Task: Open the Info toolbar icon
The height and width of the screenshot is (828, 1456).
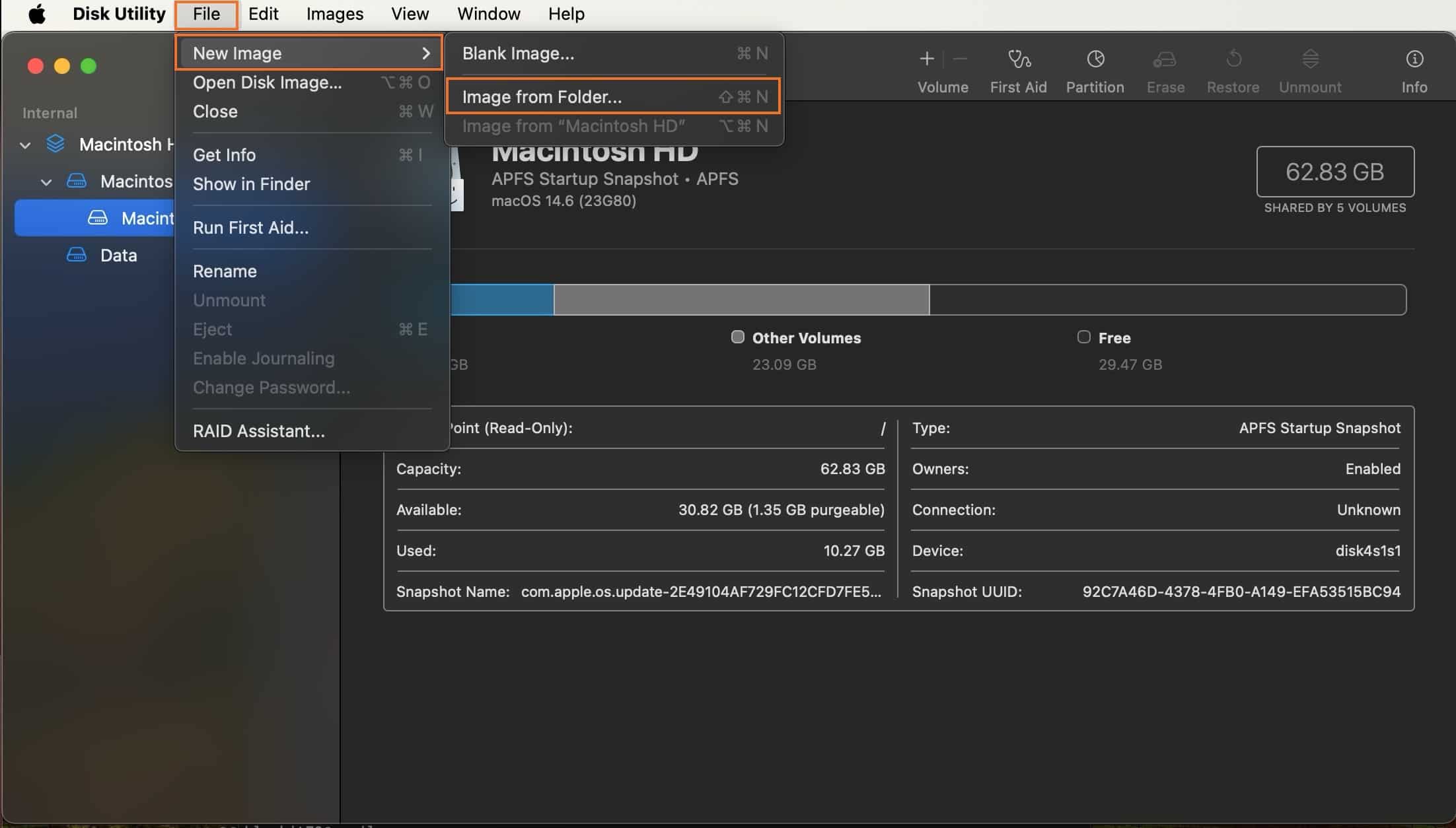Action: pos(1414,59)
